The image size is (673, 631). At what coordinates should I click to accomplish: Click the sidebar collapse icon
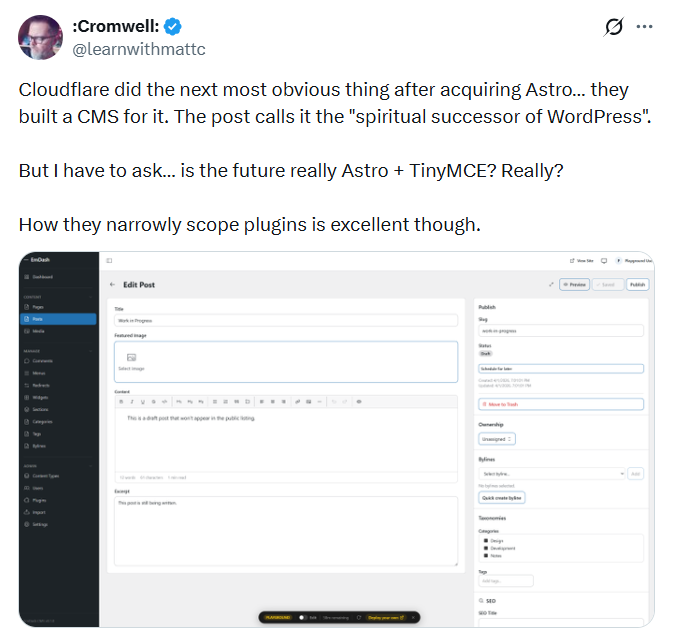tap(108, 260)
